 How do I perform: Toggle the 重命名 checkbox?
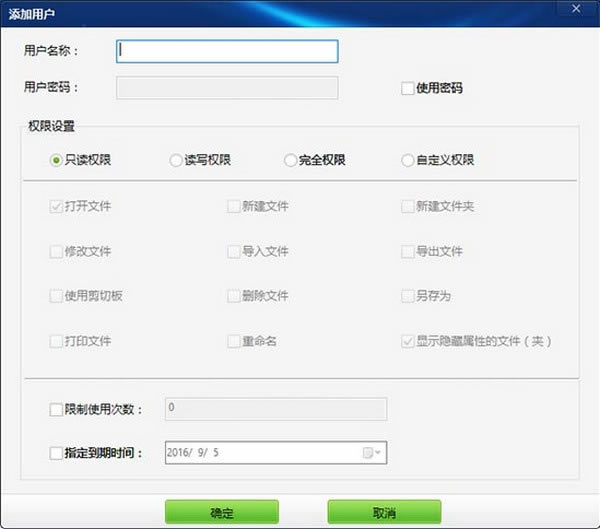pos(233,341)
